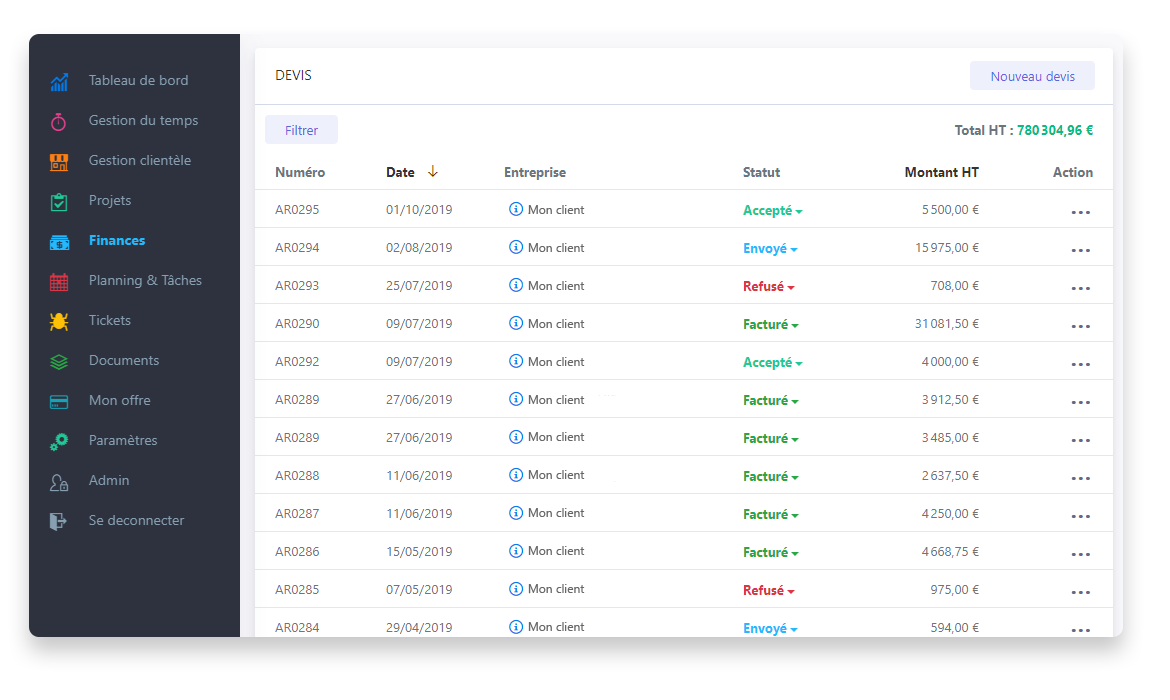Open the Envoyé status dropdown for AR0294

click(x=770, y=249)
